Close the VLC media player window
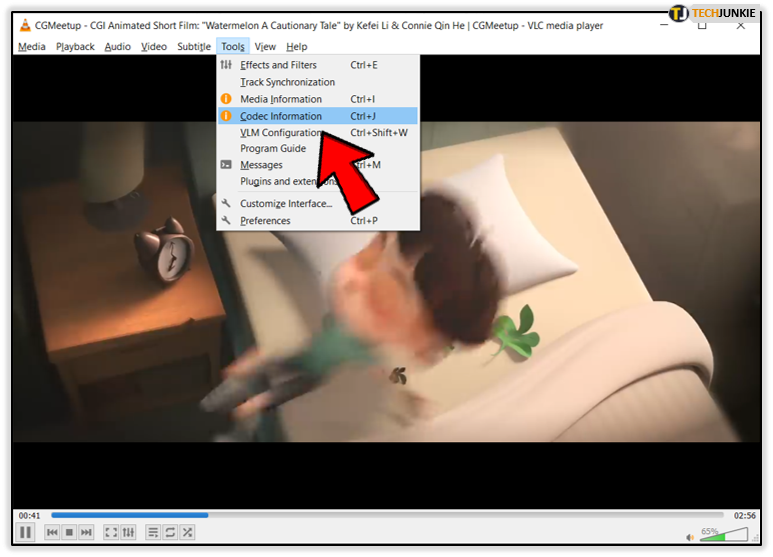Image resolution: width=773 pixels, height=557 pixels. pyautogui.click(x=740, y=25)
